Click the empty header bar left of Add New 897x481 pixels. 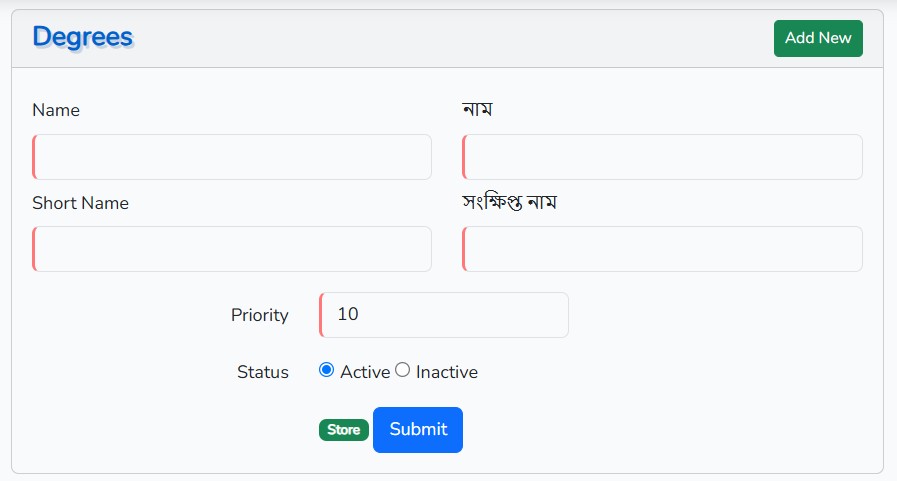[x=450, y=38]
